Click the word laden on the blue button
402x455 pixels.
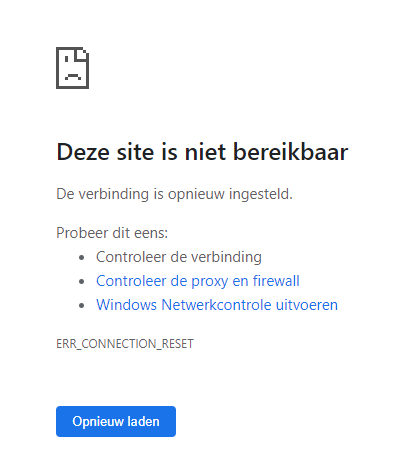143,421
